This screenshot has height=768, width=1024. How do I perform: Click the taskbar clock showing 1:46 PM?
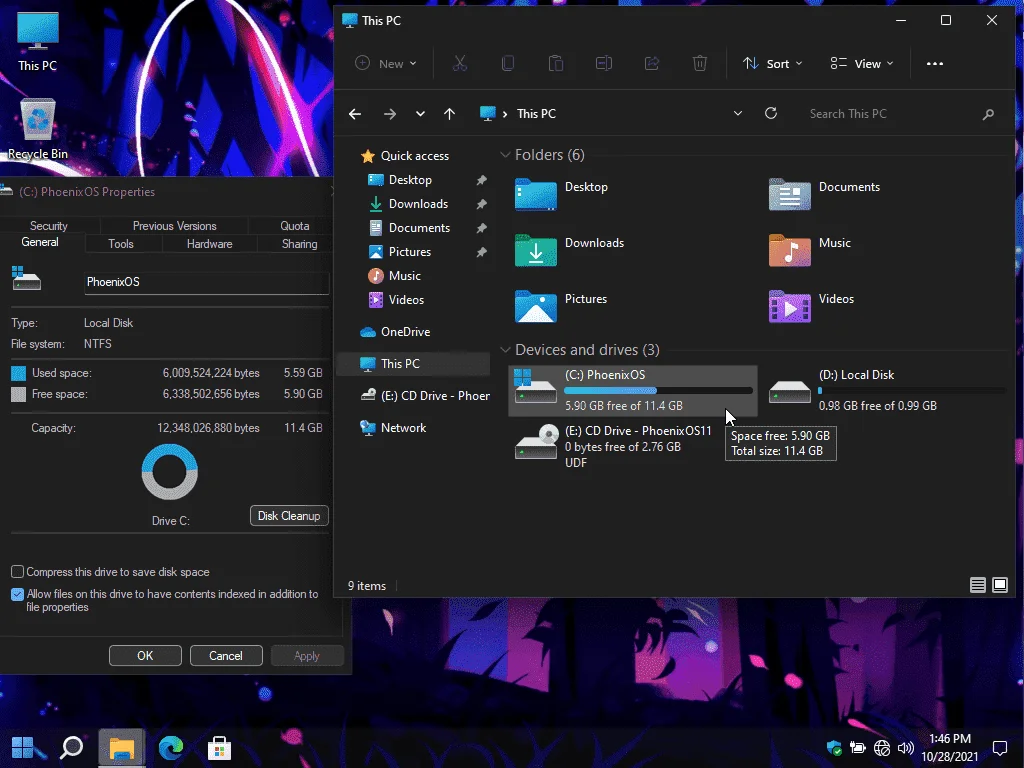coord(950,748)
